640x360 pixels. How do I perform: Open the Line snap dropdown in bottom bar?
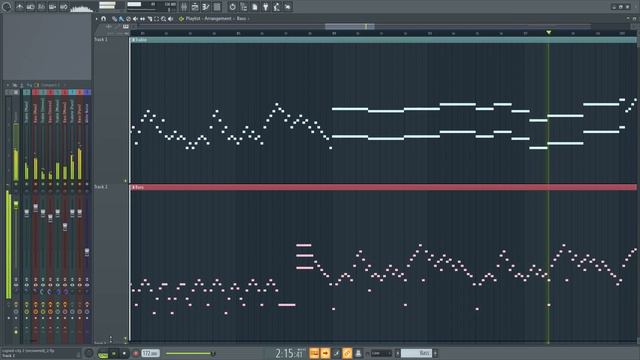tap(382, 353)
